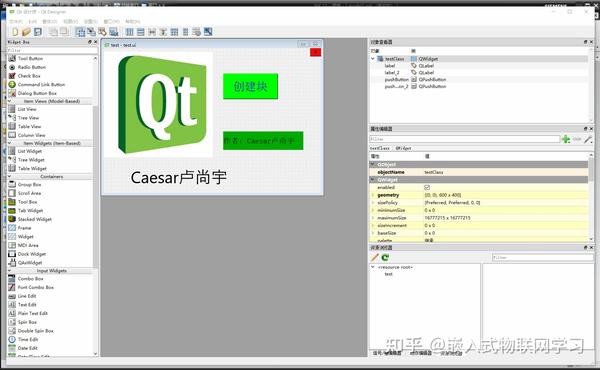
Task: Float the Object Inspector dock panel
Action: pos(585,42)
